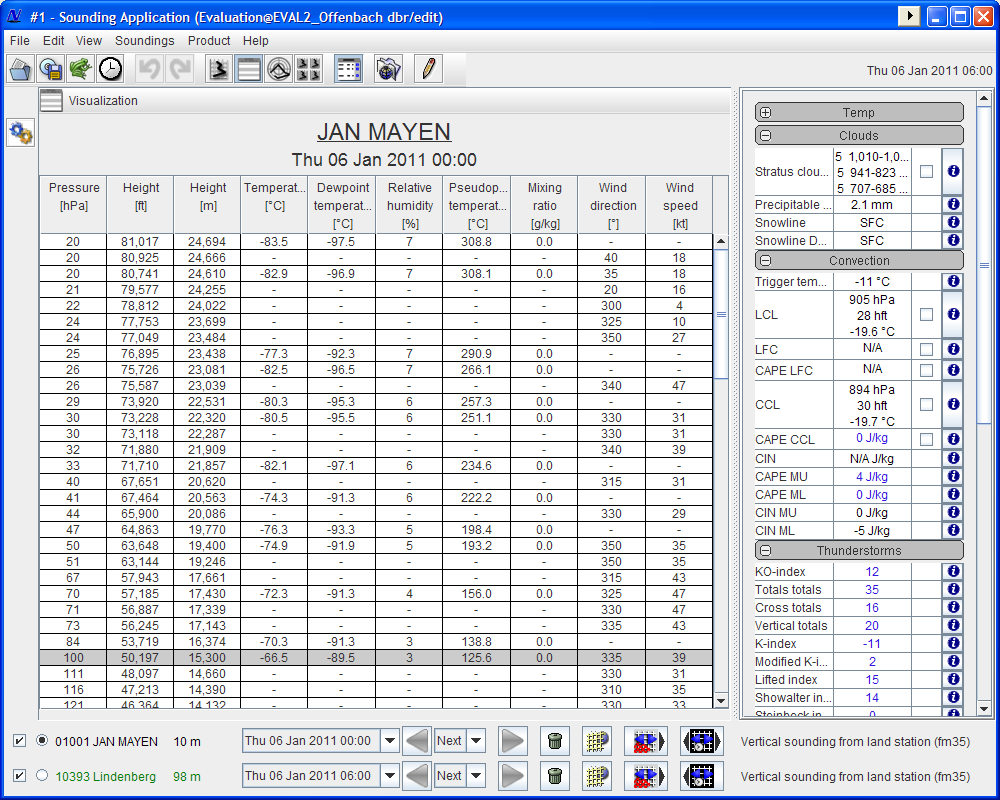This screenshot has width=1000, height=800.
Task: Open the File menu
Action: pos(20,40)
